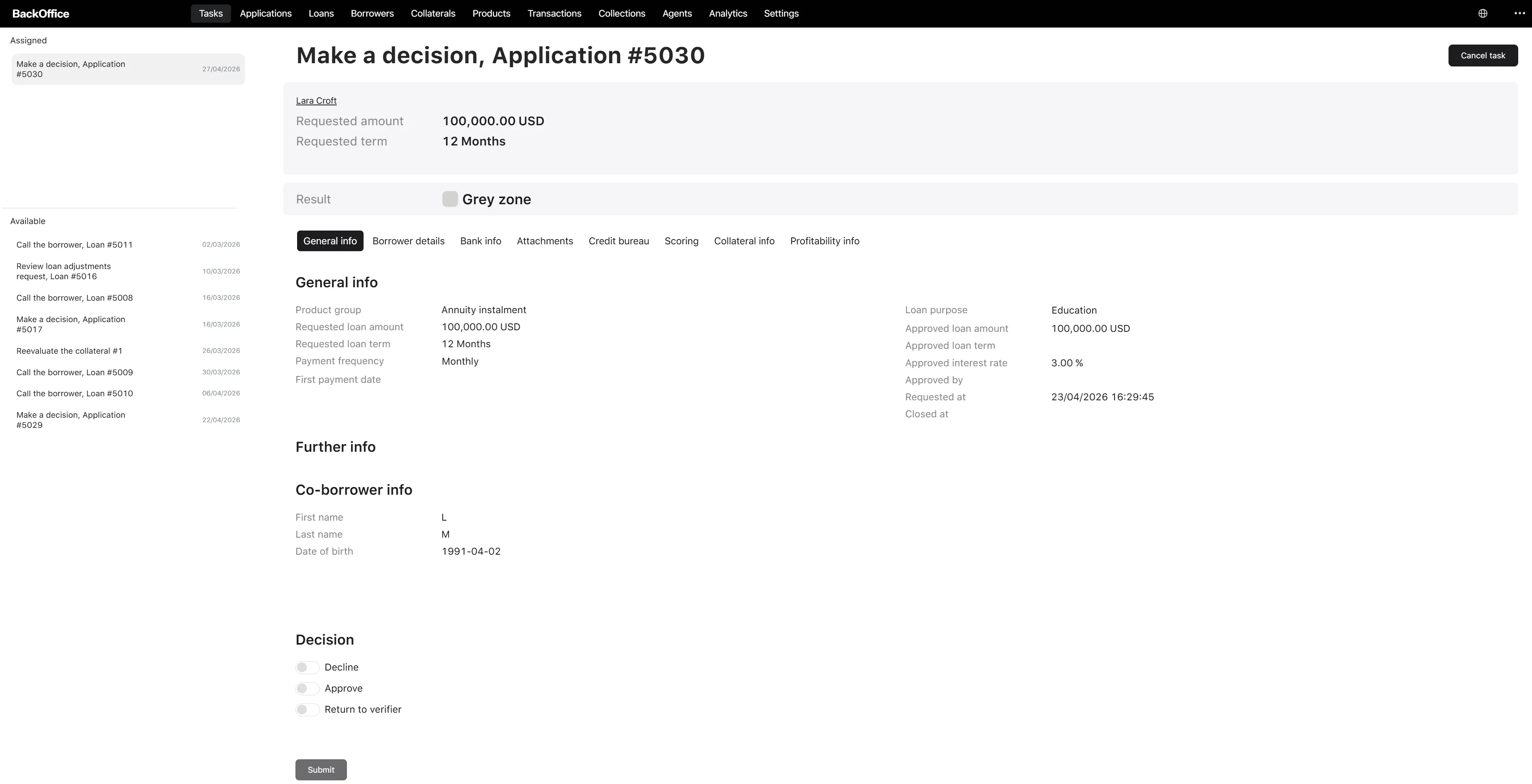
Task: Click the Assigned section heading
Action: [x=28, y=41]
